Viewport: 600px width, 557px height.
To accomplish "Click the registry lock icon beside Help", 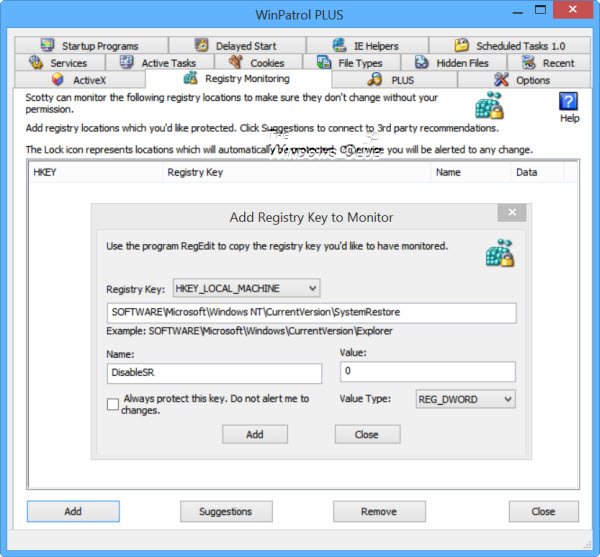I will tap(489, 105).
